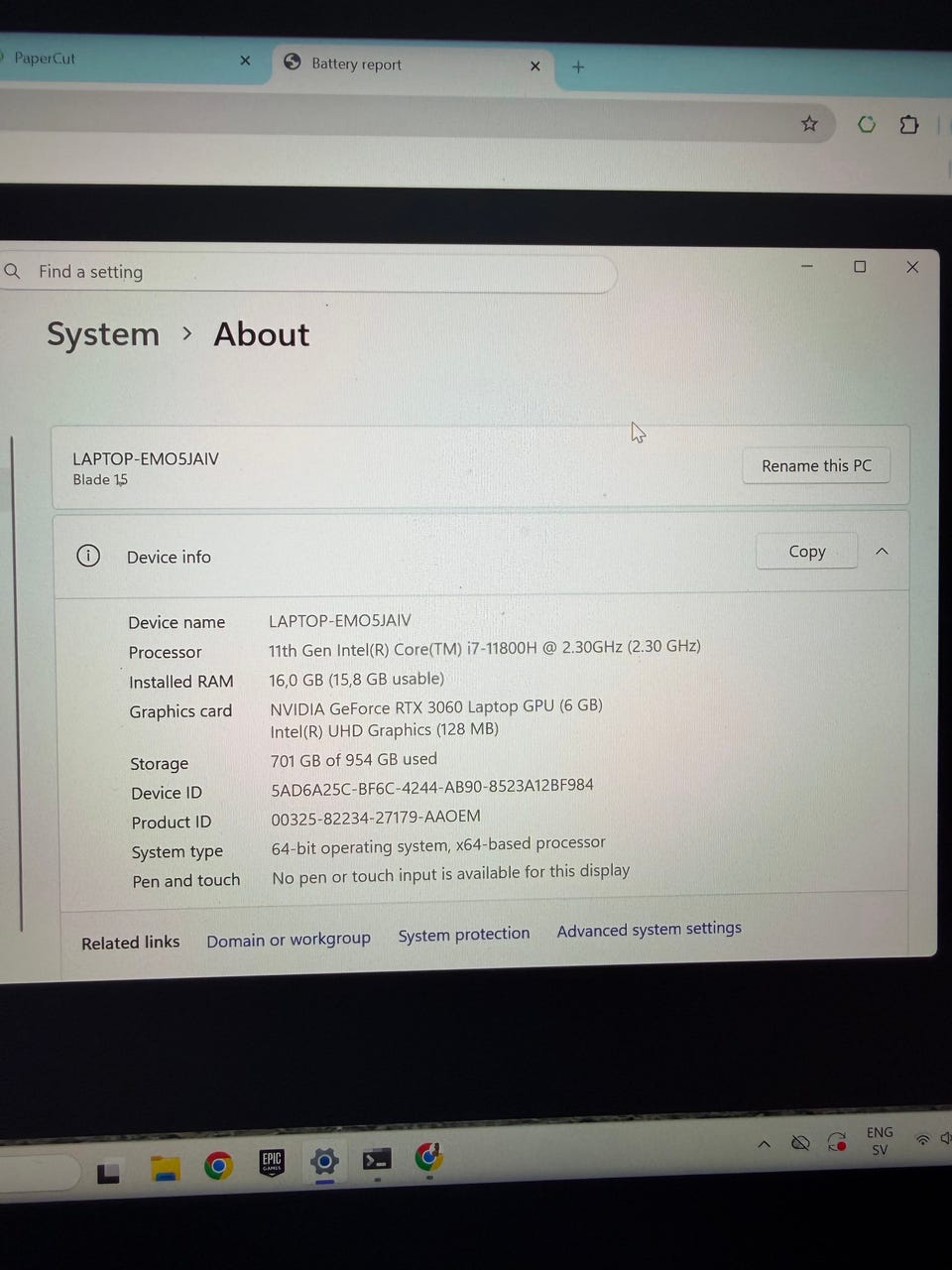Open Terminal from the taskbar
Image resolution: width=952 pixels, height=1270 pixels.
(x=377, y=1159)
